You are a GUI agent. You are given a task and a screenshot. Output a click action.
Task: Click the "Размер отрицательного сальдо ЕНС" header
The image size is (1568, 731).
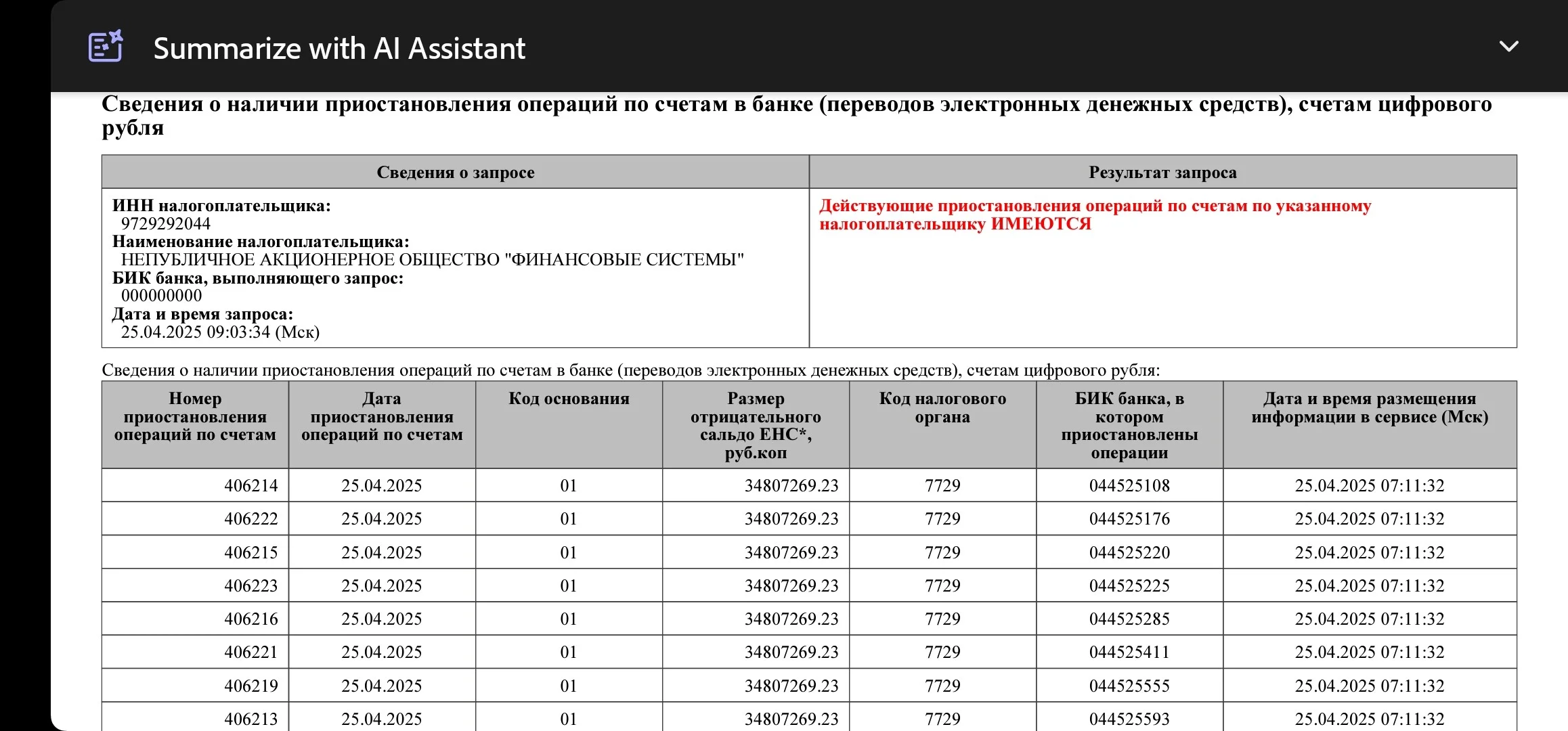click(x=756, y=426)
